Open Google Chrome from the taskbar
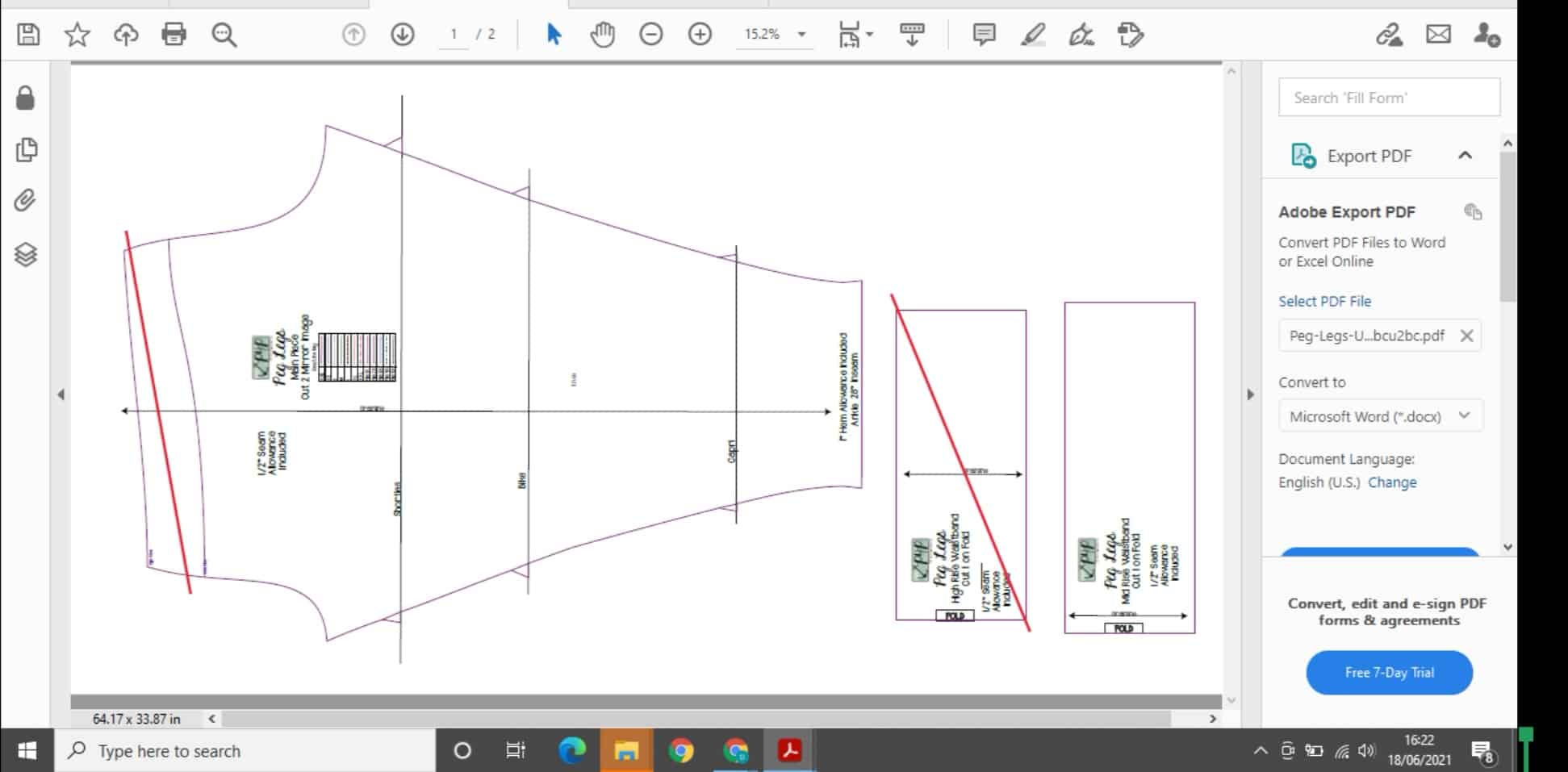Screen dimensions: 1568x772 (x=680, y=751)
